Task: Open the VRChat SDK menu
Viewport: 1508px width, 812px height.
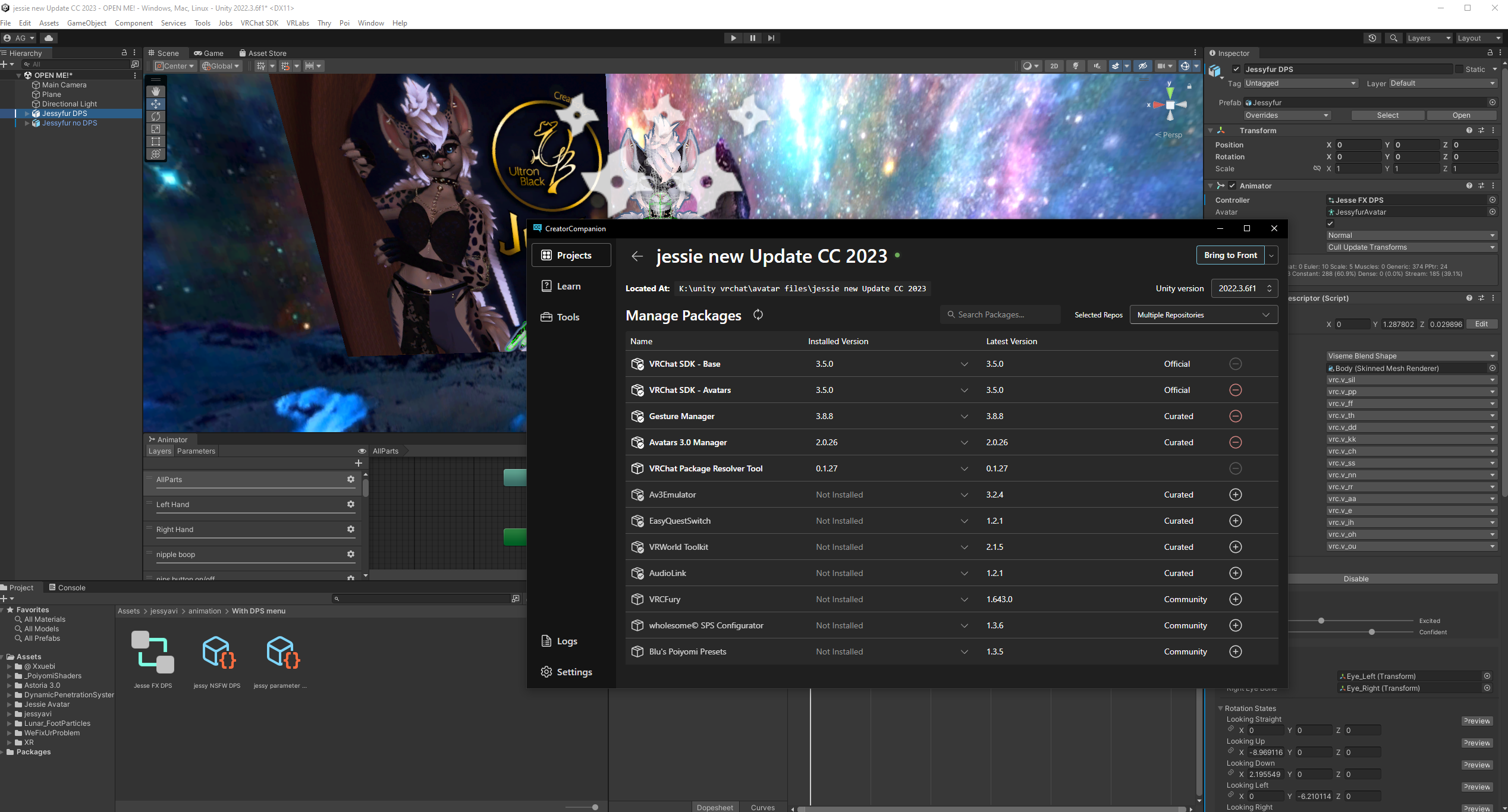Action: click(x=259, y=23)
